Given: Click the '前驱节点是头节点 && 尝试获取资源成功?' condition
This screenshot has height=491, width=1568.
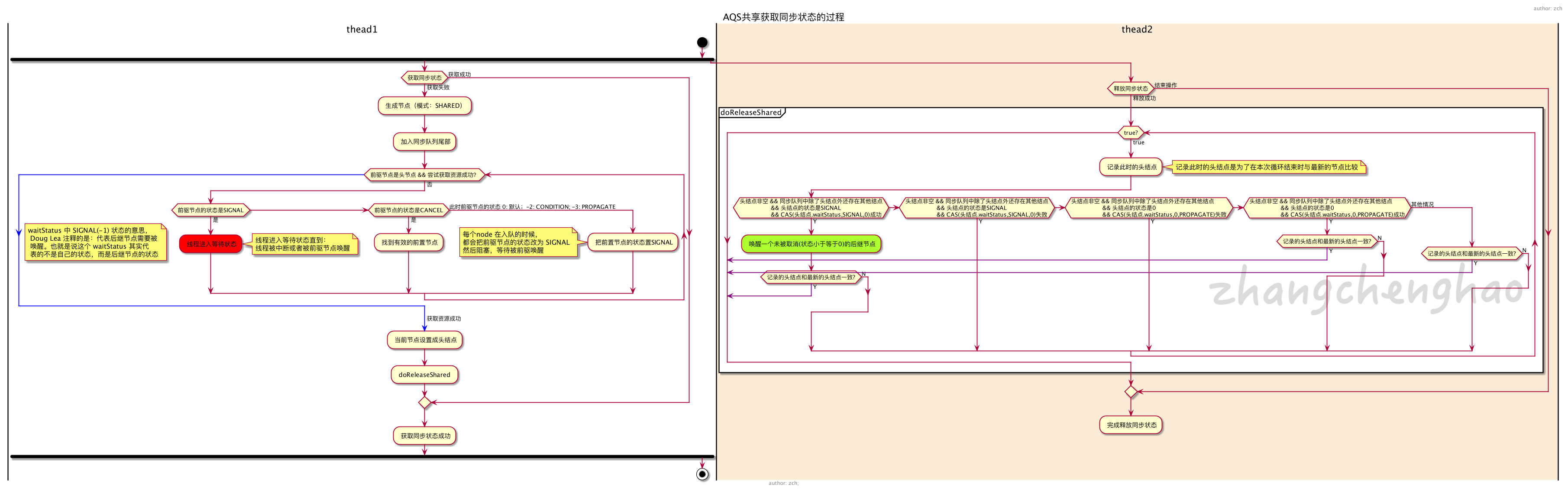Looking at the screenshot, I should (424, 174).
